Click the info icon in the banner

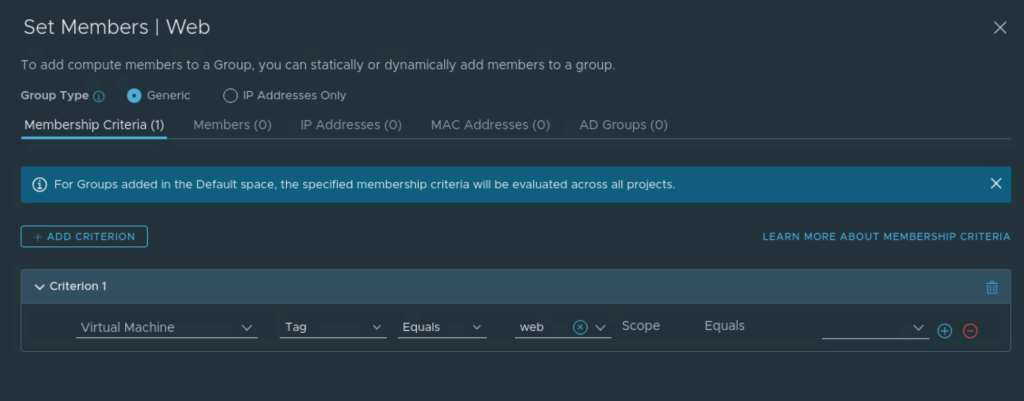pyautogui.click(x=40, y=185)
